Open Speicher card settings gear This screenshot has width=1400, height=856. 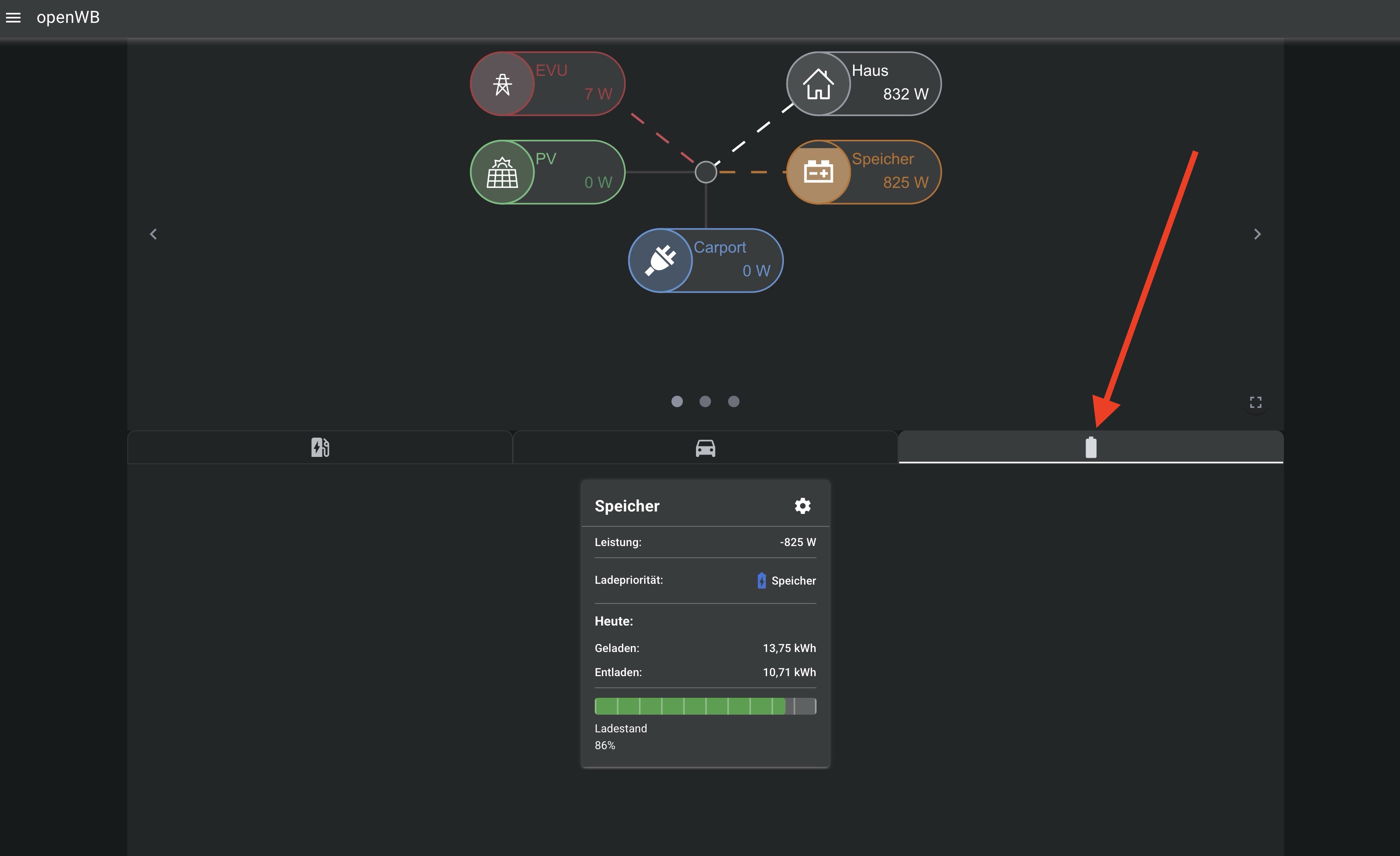point(802,505)
